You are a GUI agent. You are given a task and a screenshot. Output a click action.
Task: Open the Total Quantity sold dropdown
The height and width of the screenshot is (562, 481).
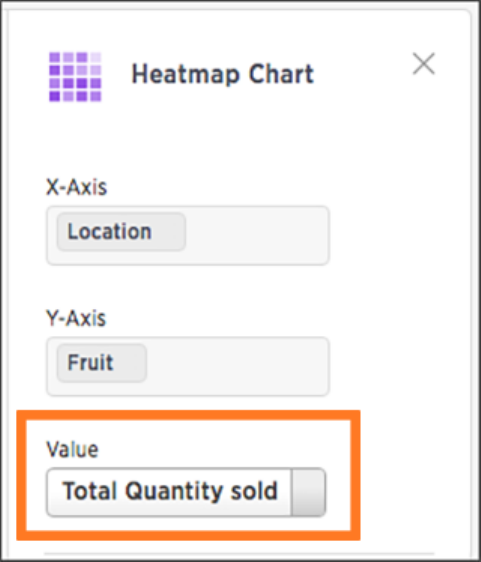pyautogui.click(x=186, y=492)
